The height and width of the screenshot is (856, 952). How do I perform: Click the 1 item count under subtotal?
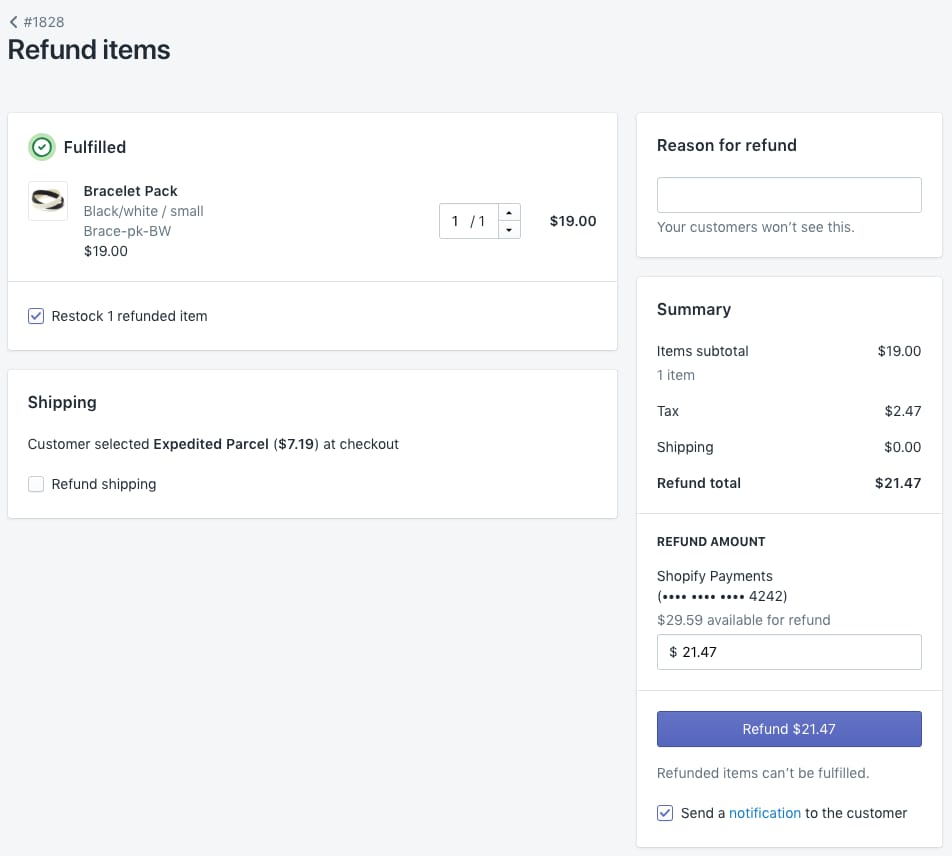675,375
